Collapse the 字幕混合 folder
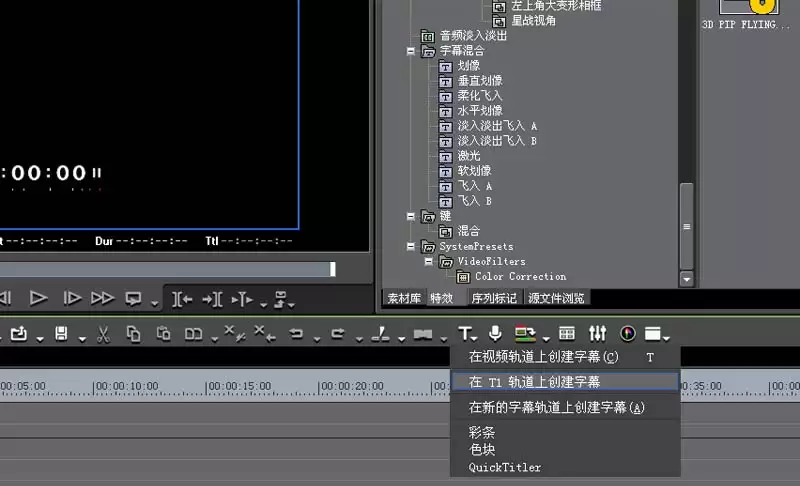The image size is (800, 486). (x=411, y=51)
